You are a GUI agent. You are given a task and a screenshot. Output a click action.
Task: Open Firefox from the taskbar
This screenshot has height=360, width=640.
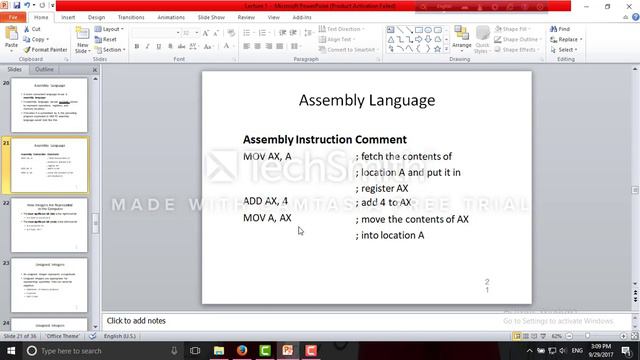(242, 351)
